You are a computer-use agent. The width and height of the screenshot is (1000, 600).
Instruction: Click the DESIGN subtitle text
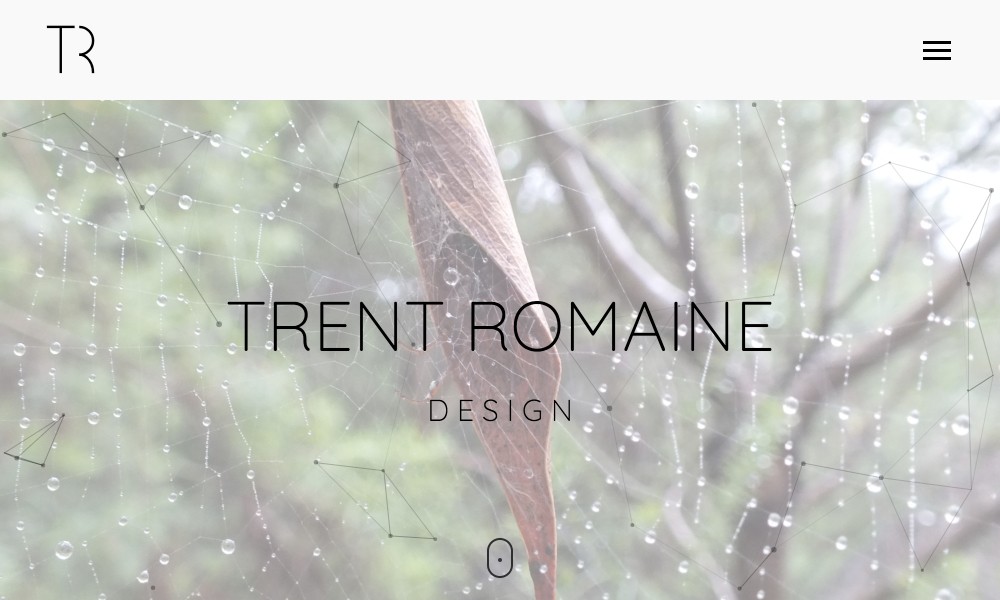[x=501, y=411]
